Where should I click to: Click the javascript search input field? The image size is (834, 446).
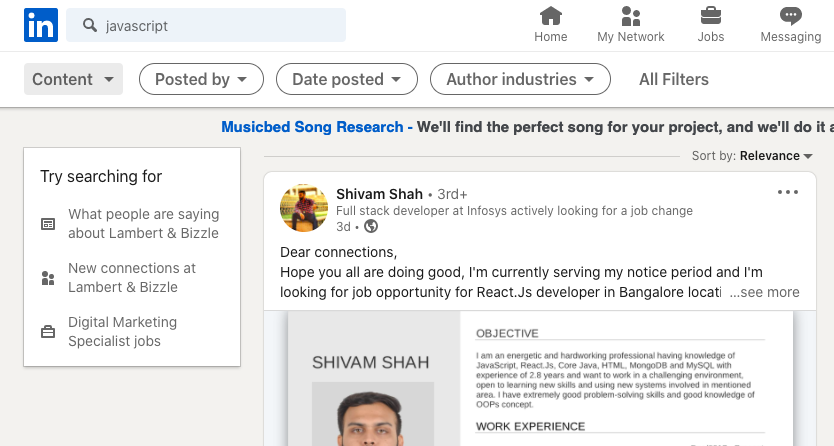220,26
